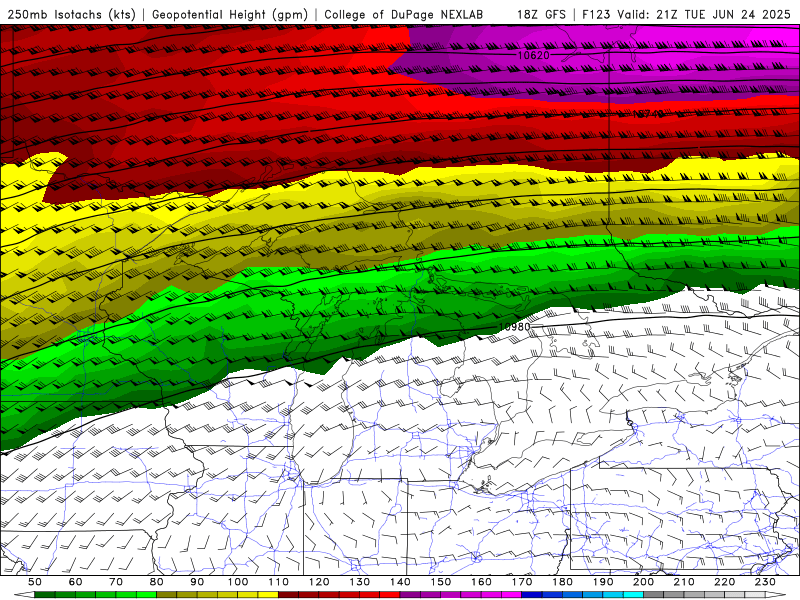Click the 180 knot colorbar label
The width and height of the screenshot is (800, 600).
[x=562, y=582]
